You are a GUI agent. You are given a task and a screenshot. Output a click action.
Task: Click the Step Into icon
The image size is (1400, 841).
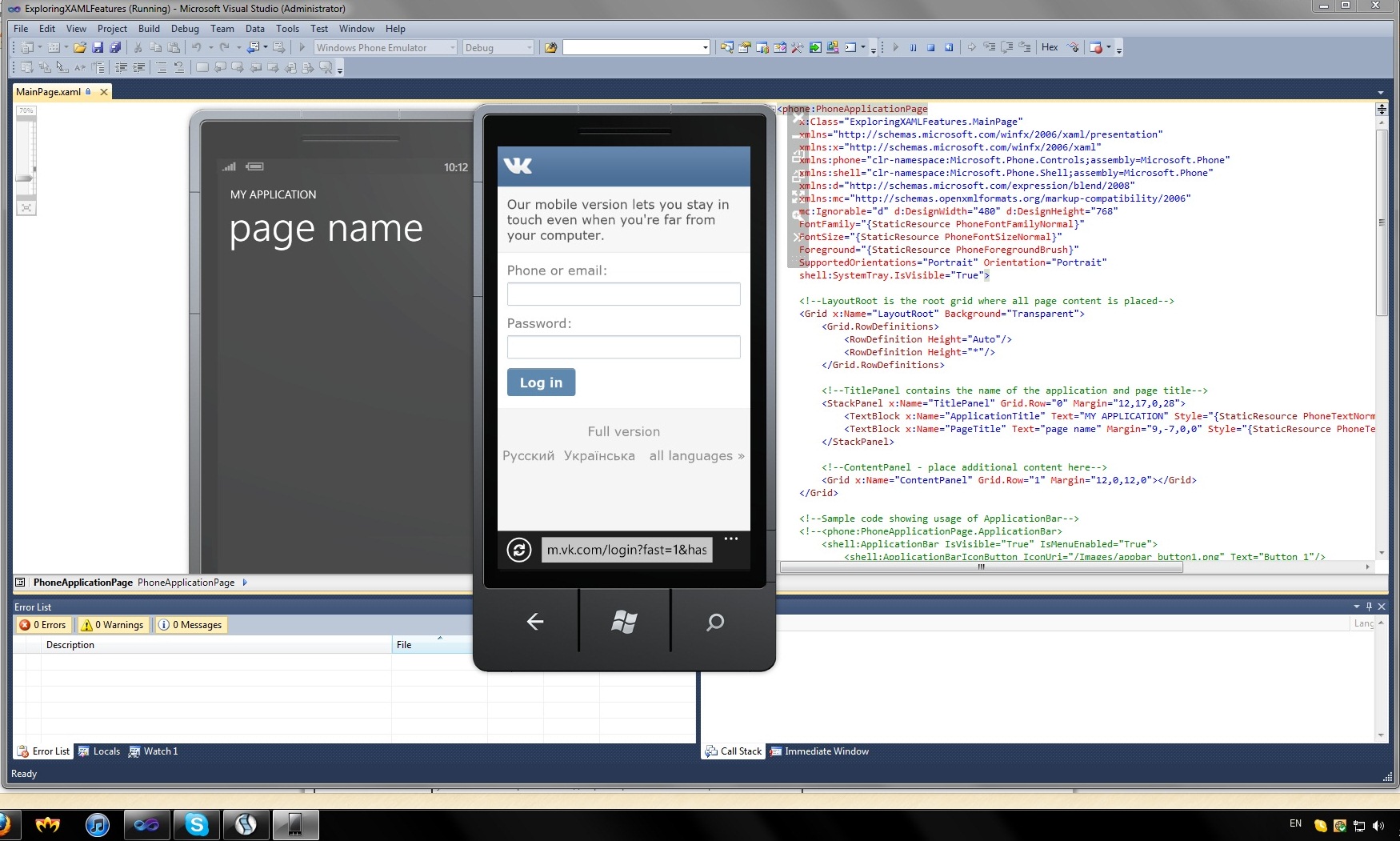pos(990,47)
